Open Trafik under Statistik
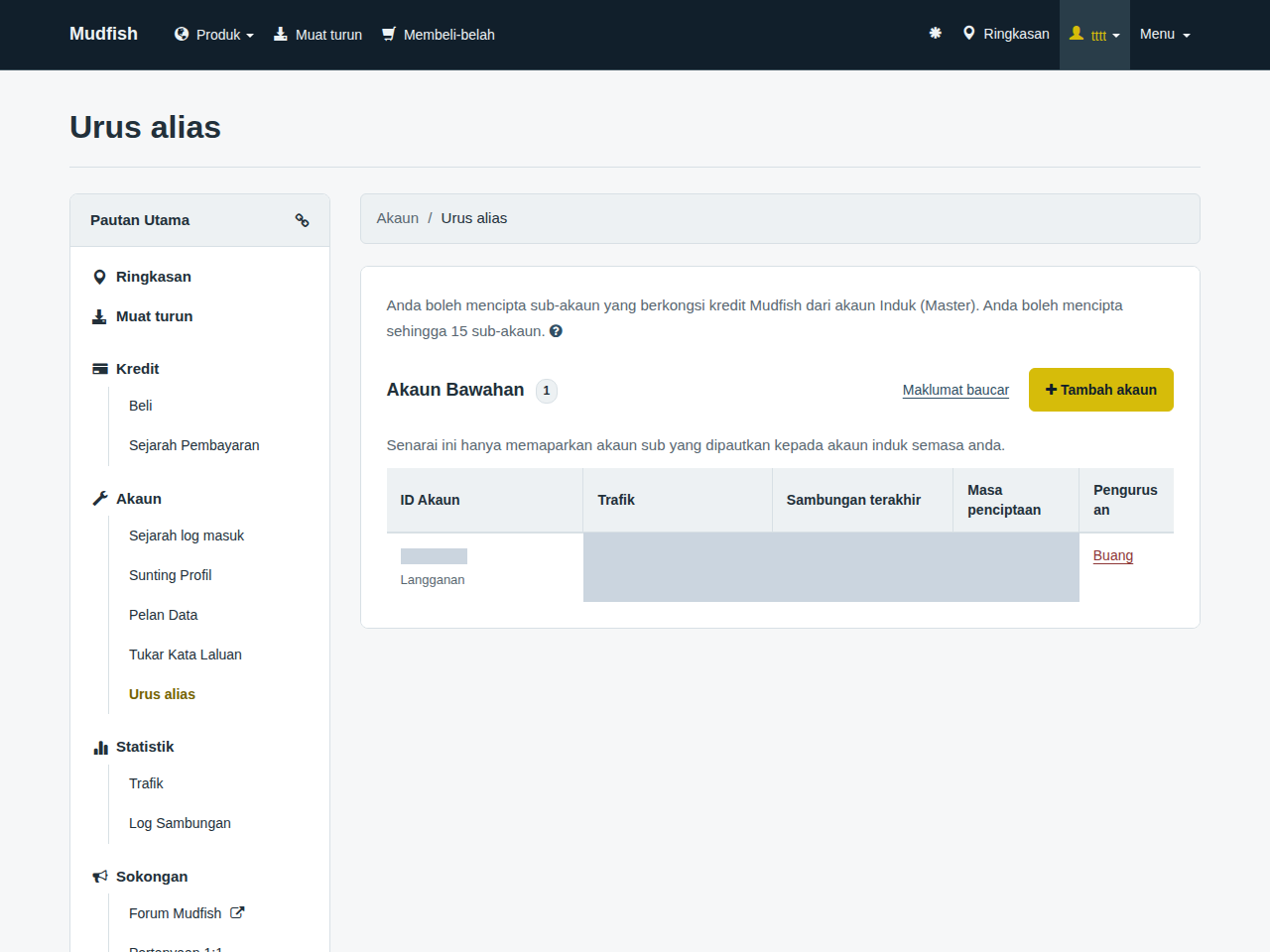 coord(146,783)
